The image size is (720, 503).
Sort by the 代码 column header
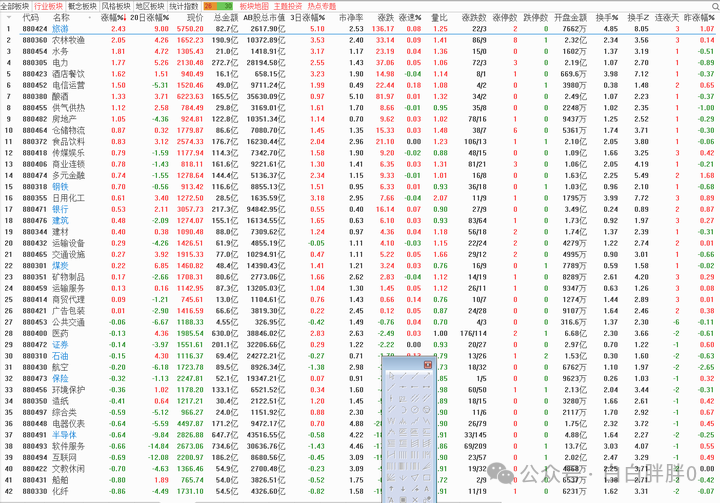31,17
